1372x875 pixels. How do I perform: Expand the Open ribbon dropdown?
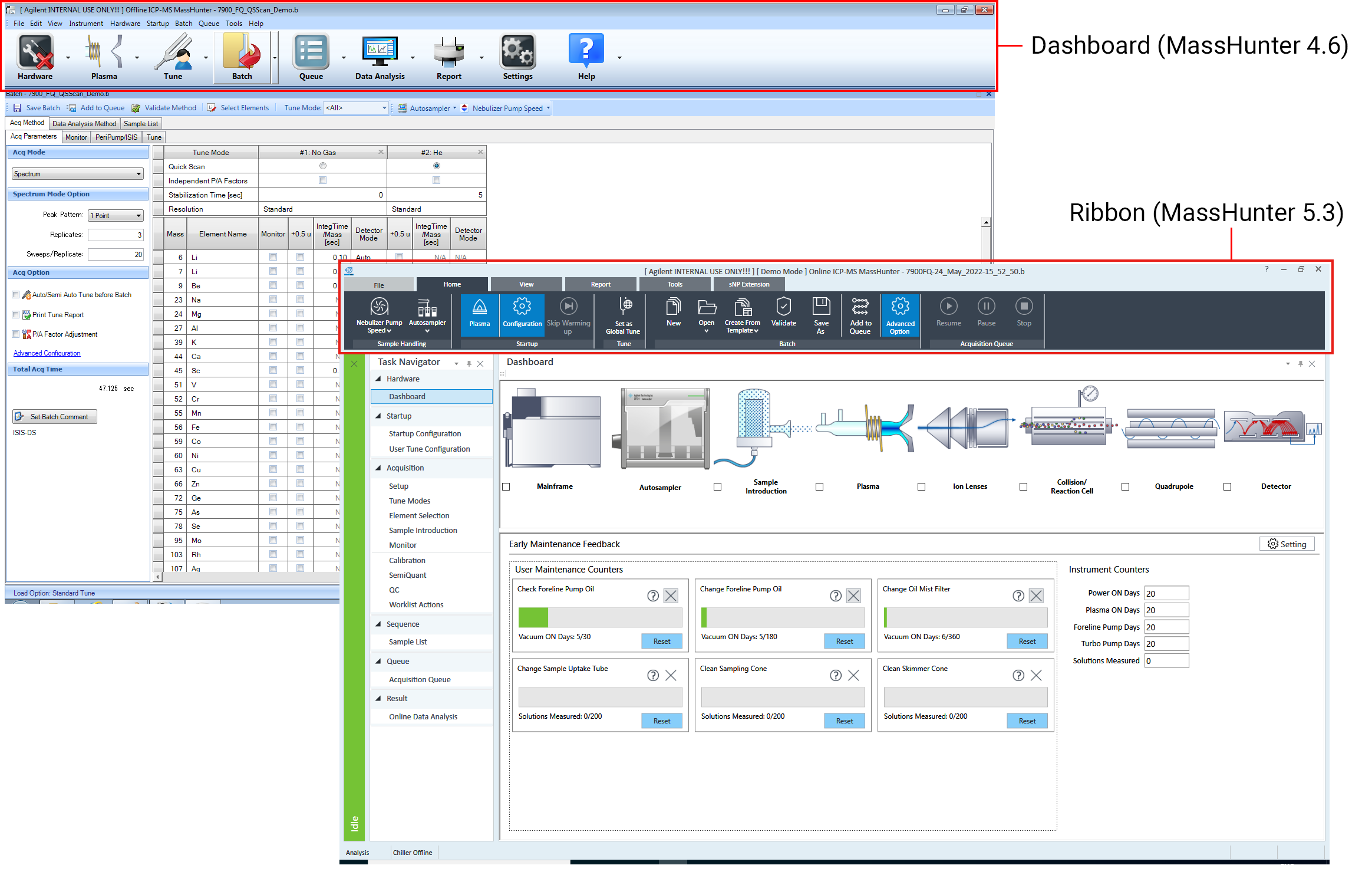(x=707, y=331)
